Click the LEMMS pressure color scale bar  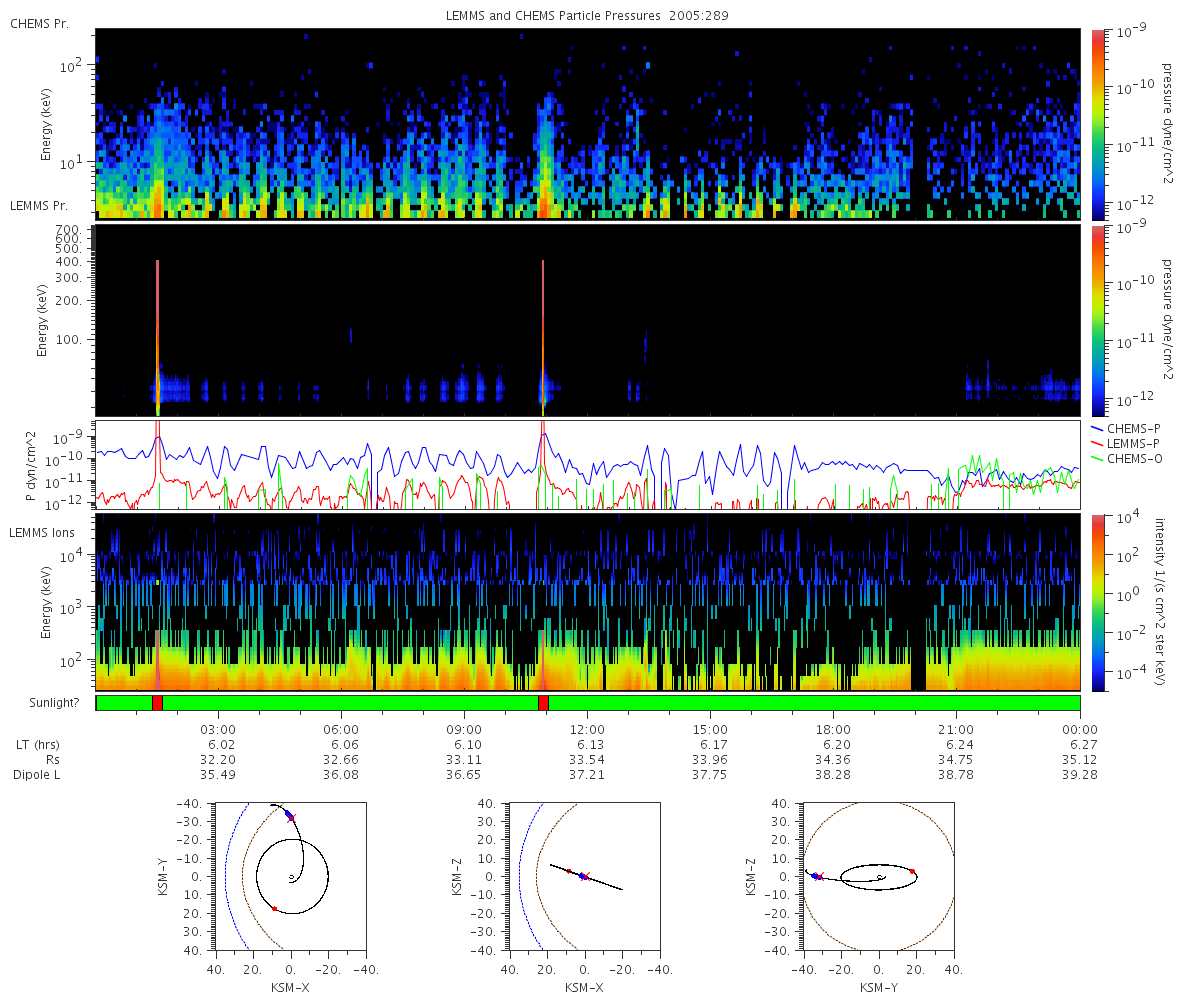click(x=1098, y=320)
